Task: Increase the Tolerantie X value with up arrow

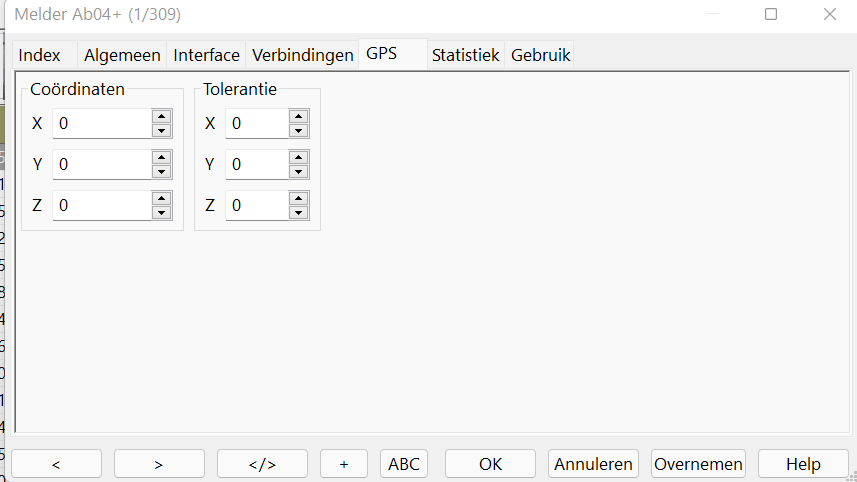Action: point(297,116)
